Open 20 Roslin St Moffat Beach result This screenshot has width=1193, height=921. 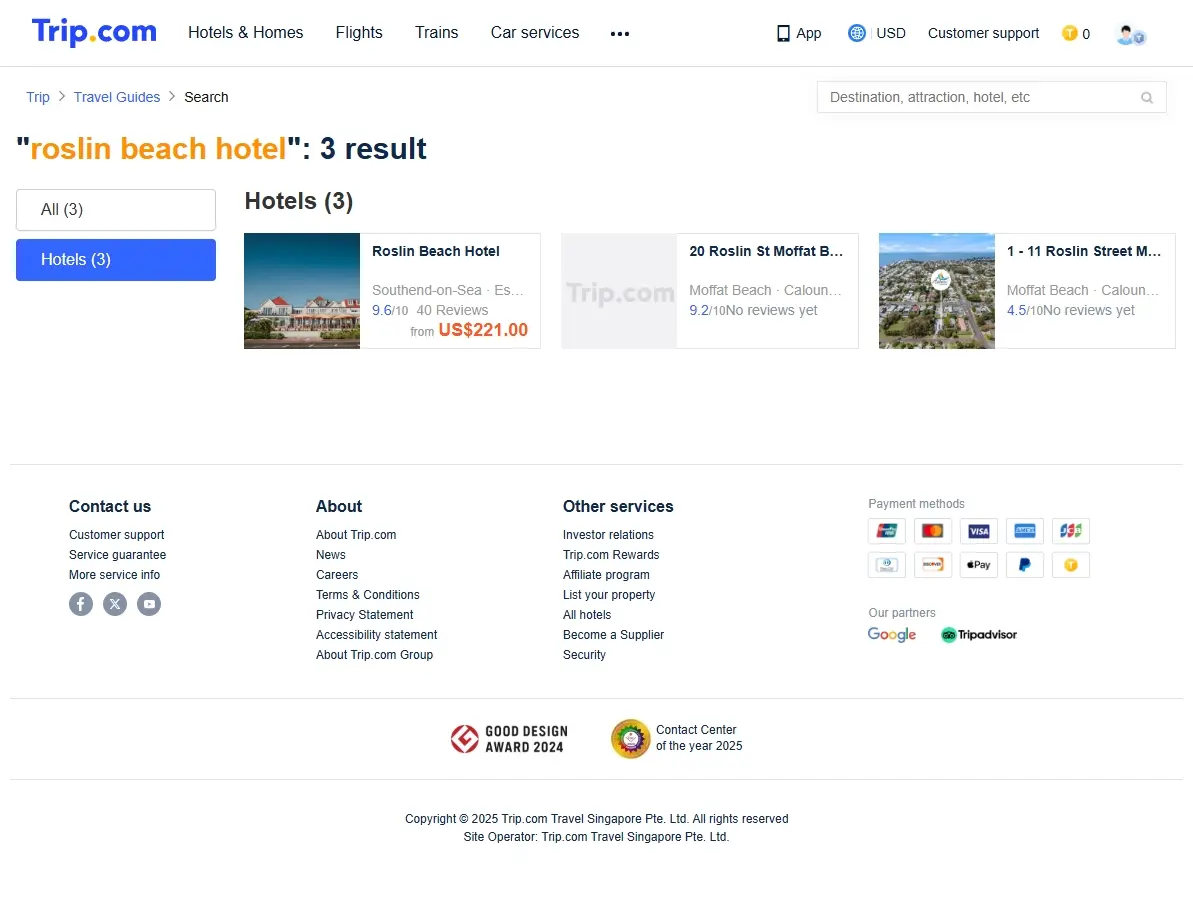coord(766,251)
